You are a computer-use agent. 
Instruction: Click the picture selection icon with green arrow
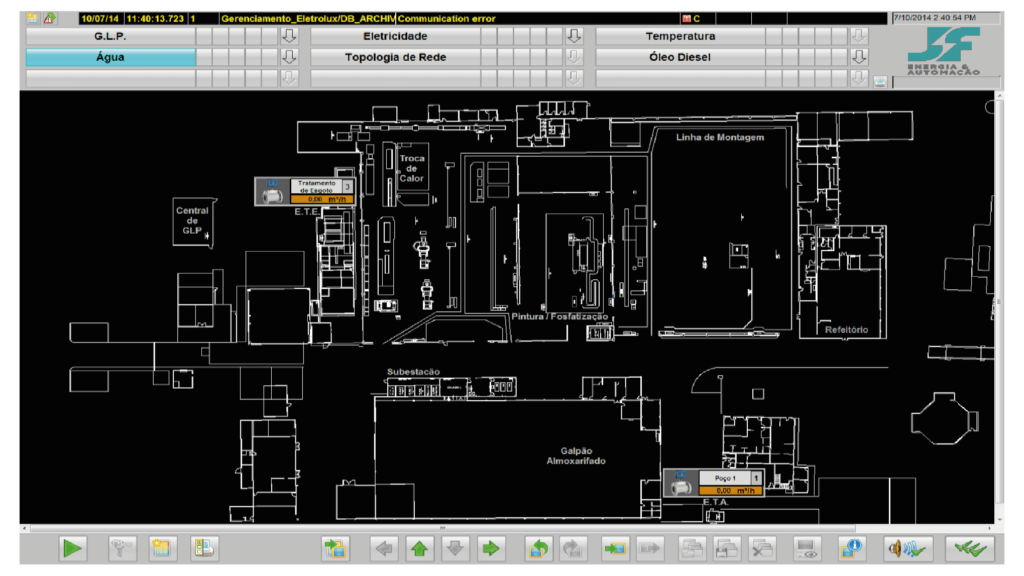(x=335, y=549)
